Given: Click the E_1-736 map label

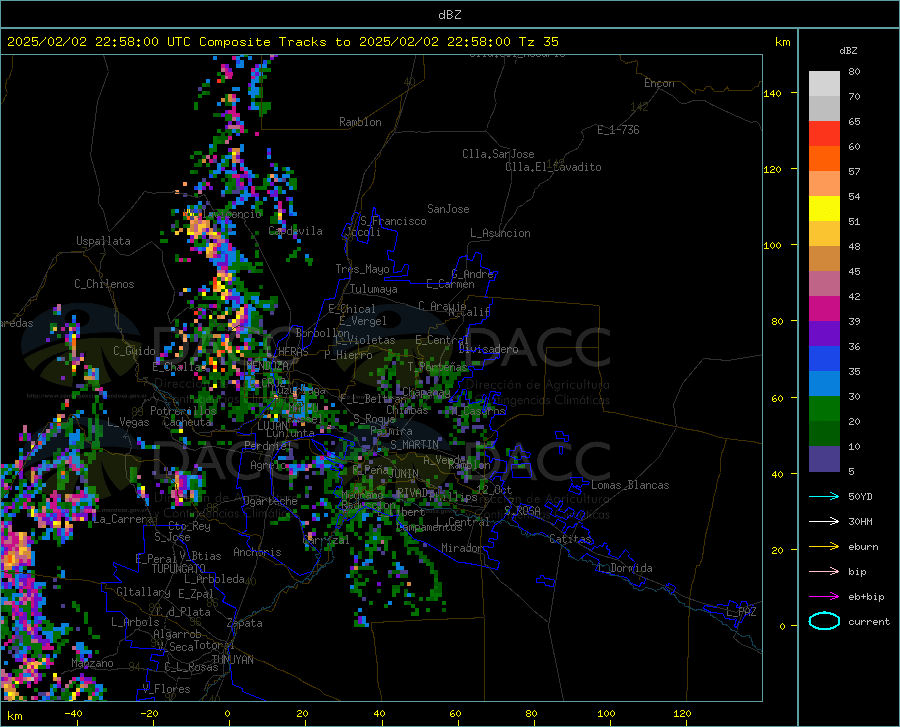Looking at the screenshot, I should [618, 130].
